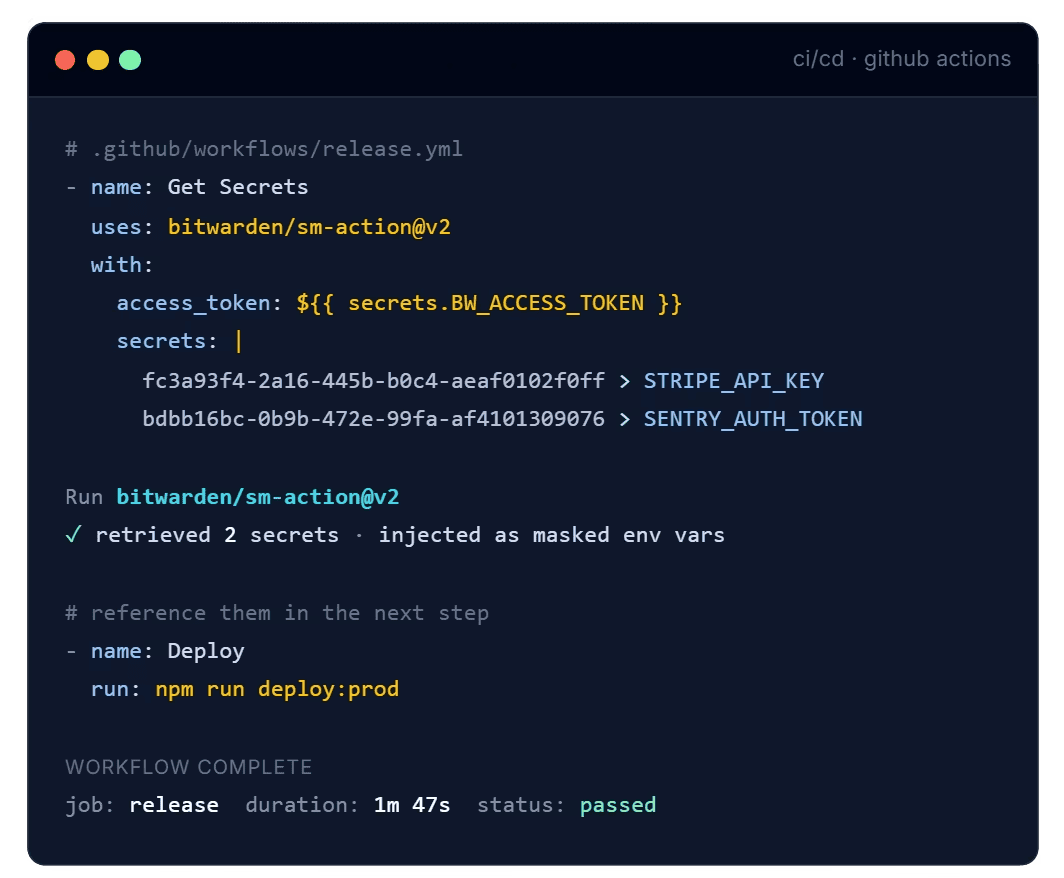
Task: Click the arrow before SENTRY_AUTH_TOKEN
Action: coord(624,419)
